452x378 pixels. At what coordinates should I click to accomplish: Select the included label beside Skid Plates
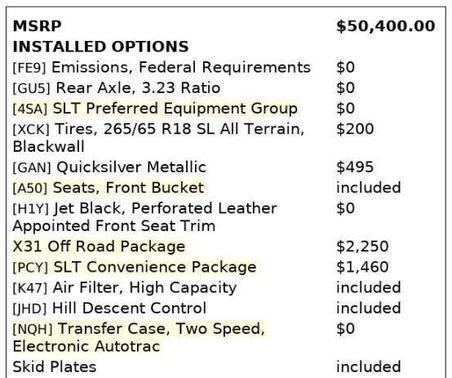point(368,367)
